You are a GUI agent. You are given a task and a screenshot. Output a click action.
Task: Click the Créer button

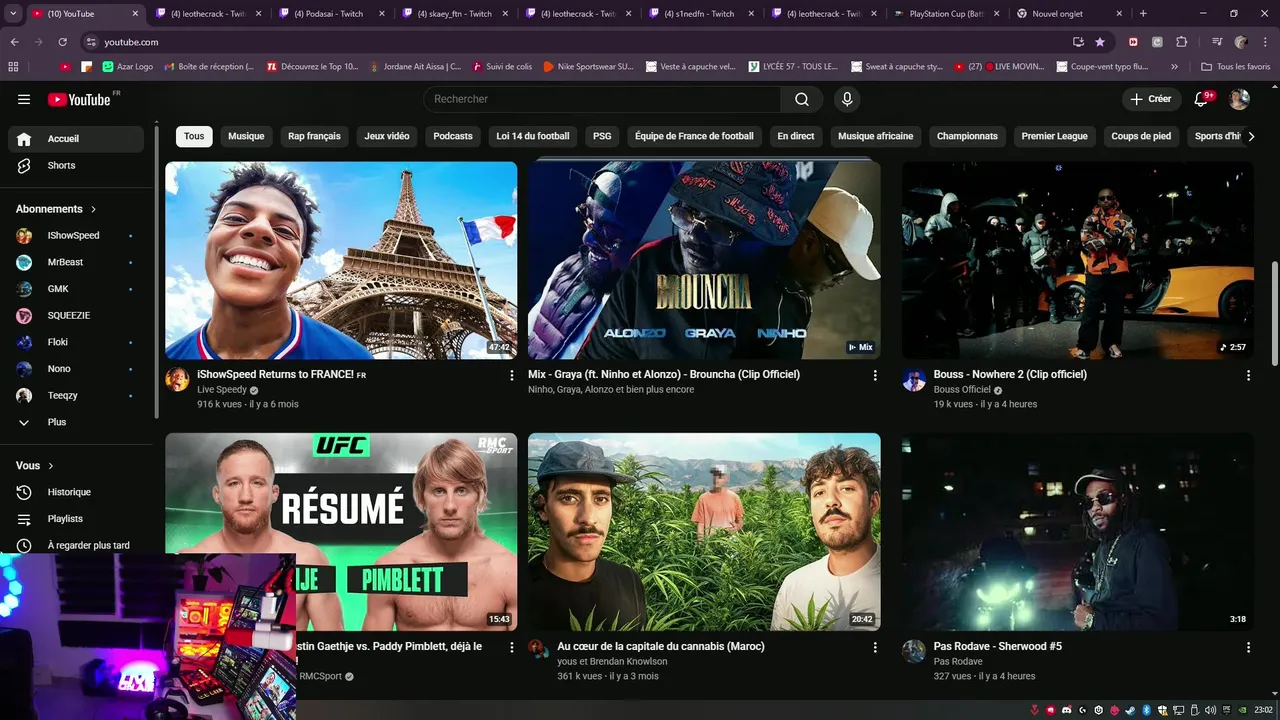[1150, 99]
